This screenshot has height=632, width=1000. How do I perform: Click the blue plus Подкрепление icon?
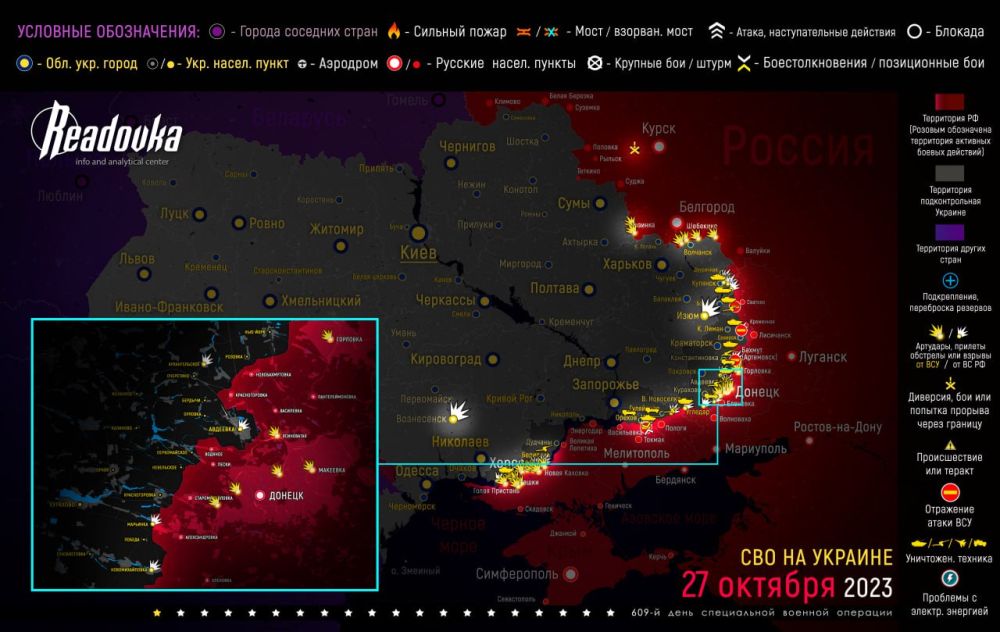(x=950, y=281)
